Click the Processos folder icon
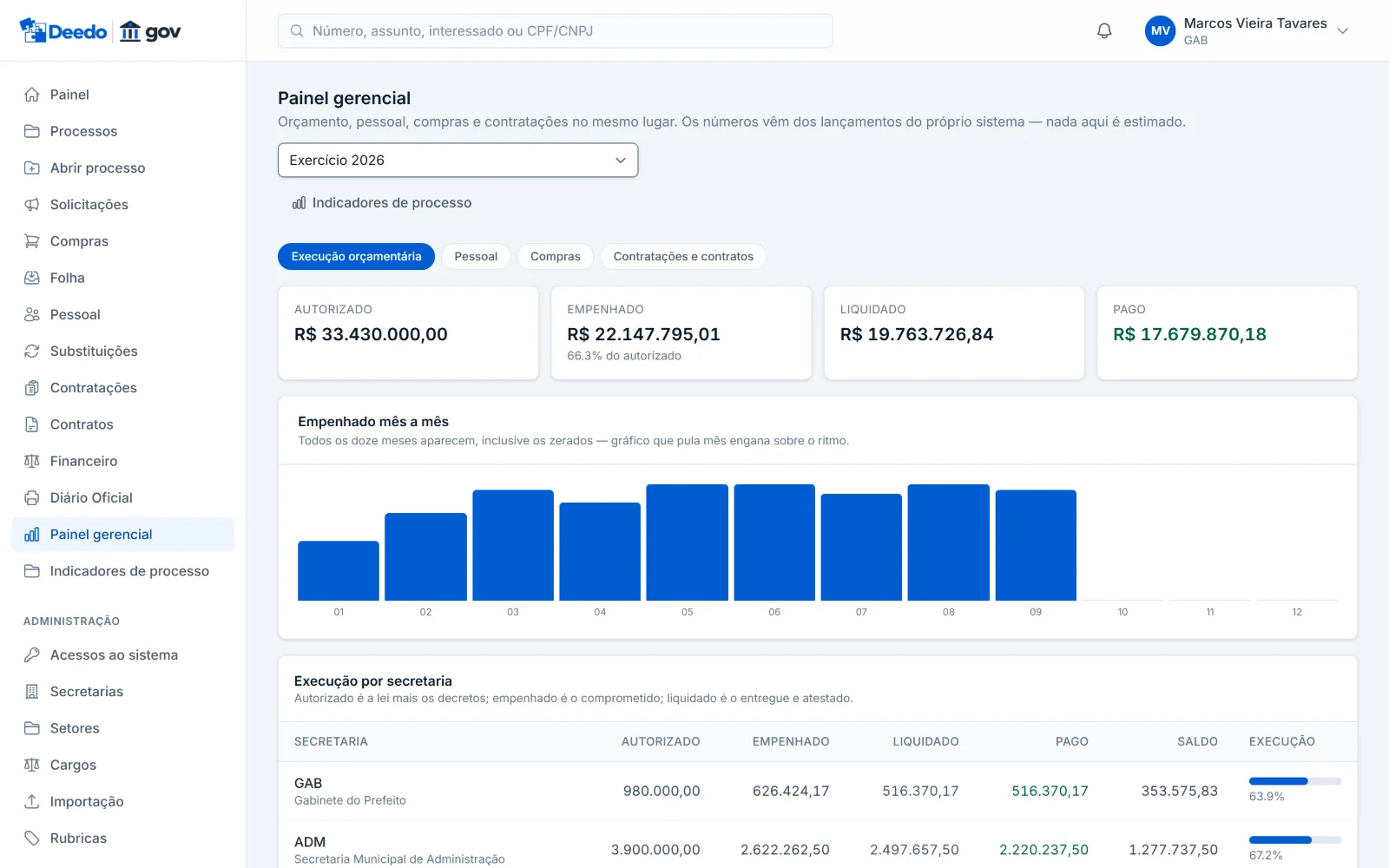The image size is (1389, 868). point(32,131)
